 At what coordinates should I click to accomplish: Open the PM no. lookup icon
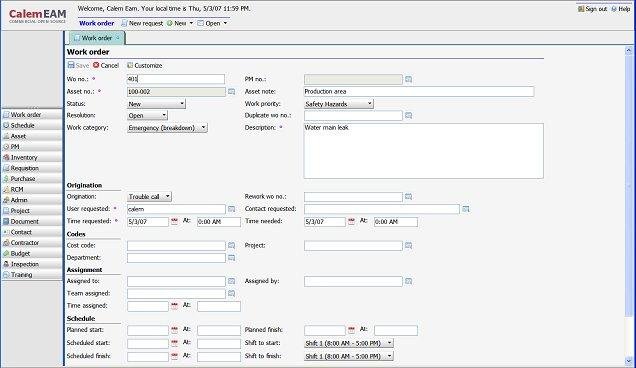[408, 79]
